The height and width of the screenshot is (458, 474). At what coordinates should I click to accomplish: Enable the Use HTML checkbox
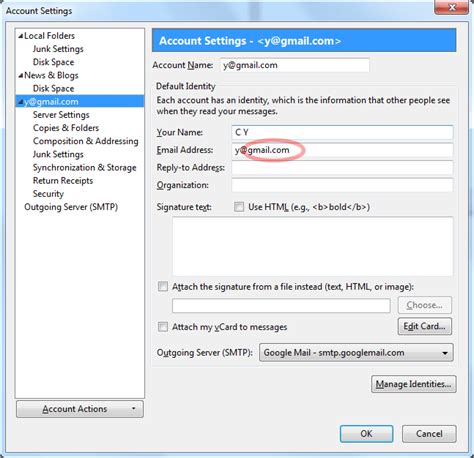[239, 207]
